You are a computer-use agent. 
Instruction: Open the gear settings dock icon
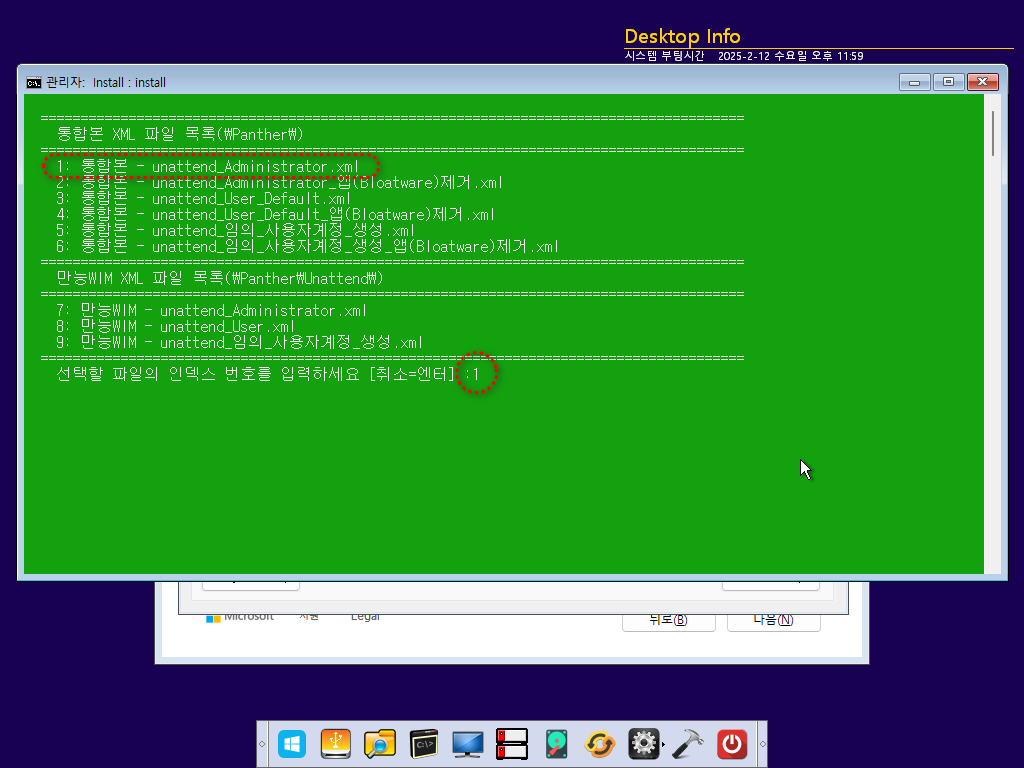coord(643,744)
